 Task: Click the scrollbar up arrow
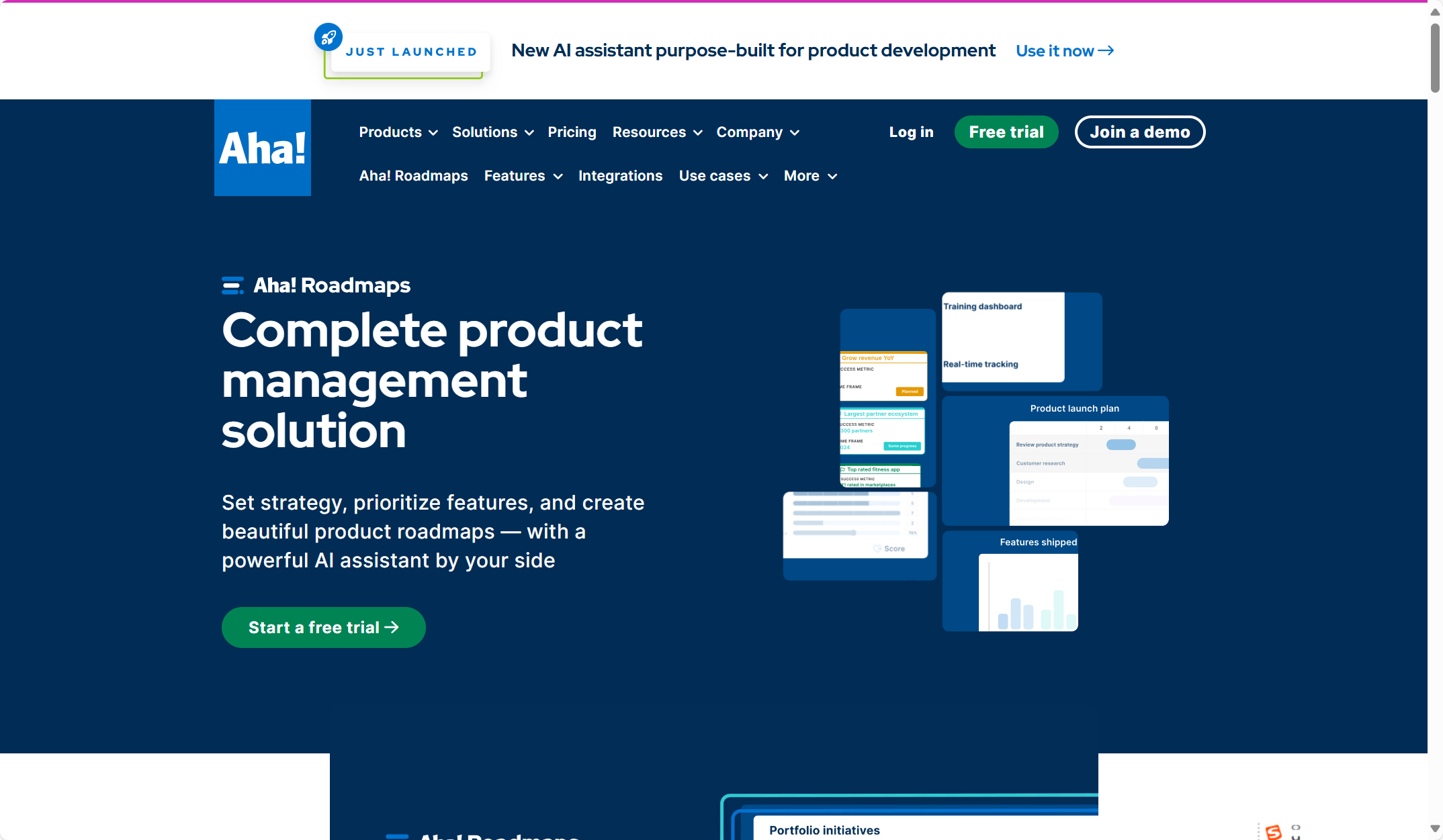pos(1435,12)
